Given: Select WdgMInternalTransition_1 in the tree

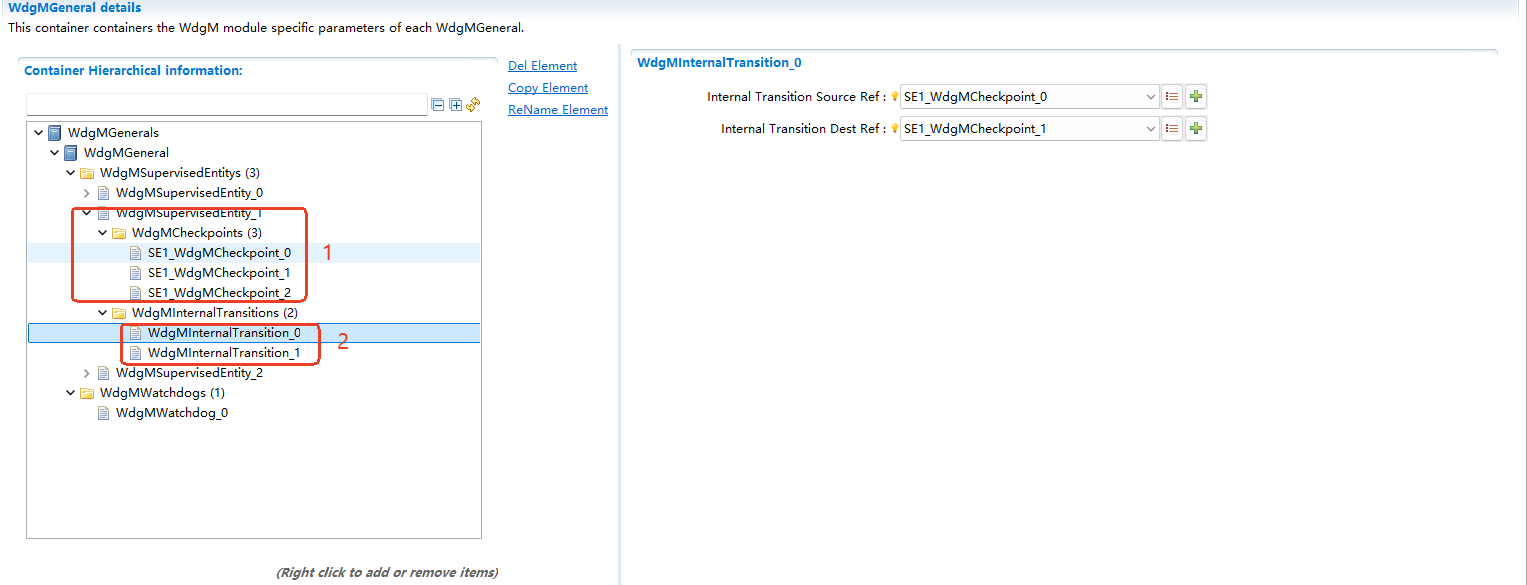Looking at the screenshot, I should (x=223, y=353).
